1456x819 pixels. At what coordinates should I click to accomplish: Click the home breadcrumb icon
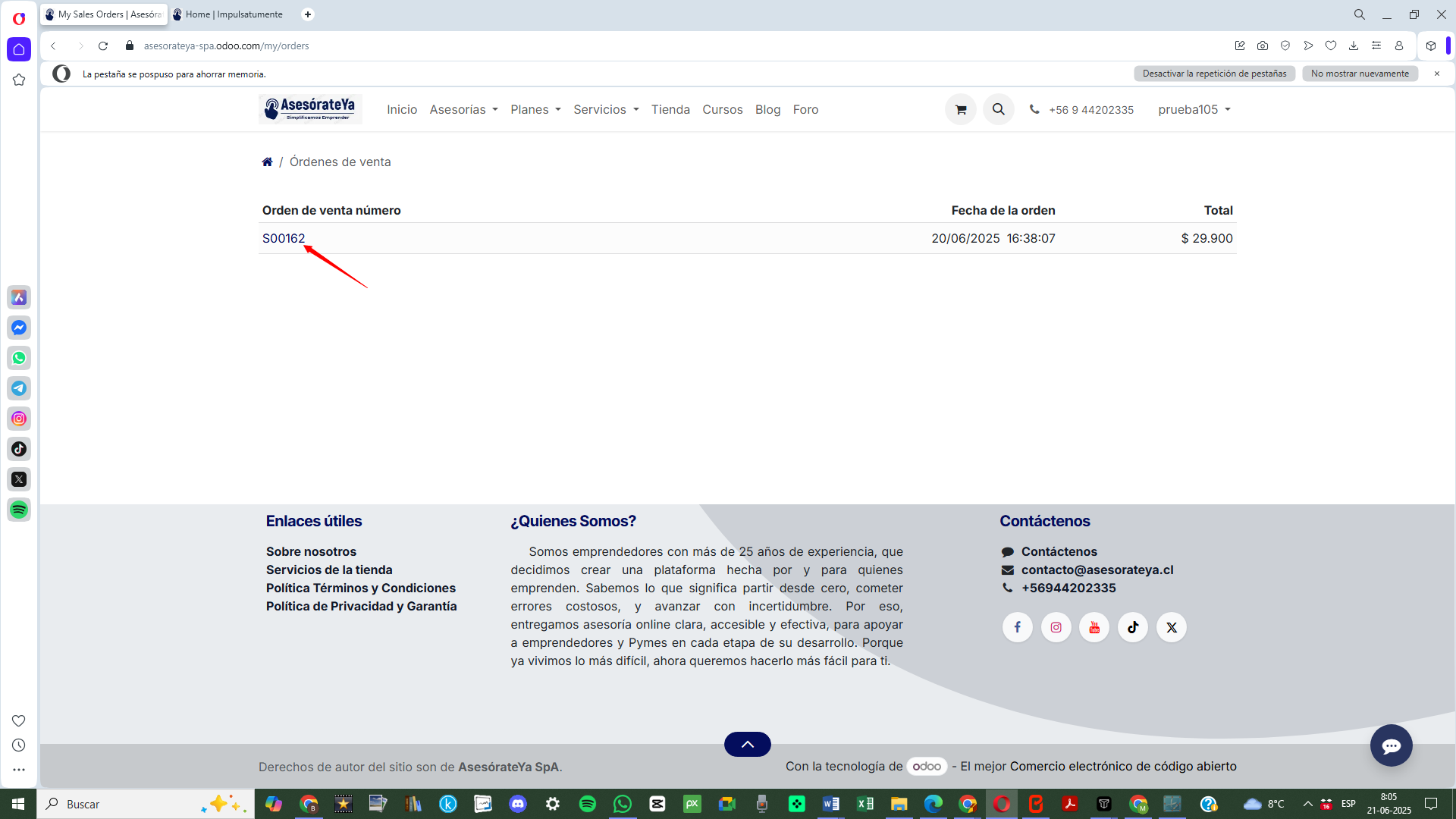267,162
